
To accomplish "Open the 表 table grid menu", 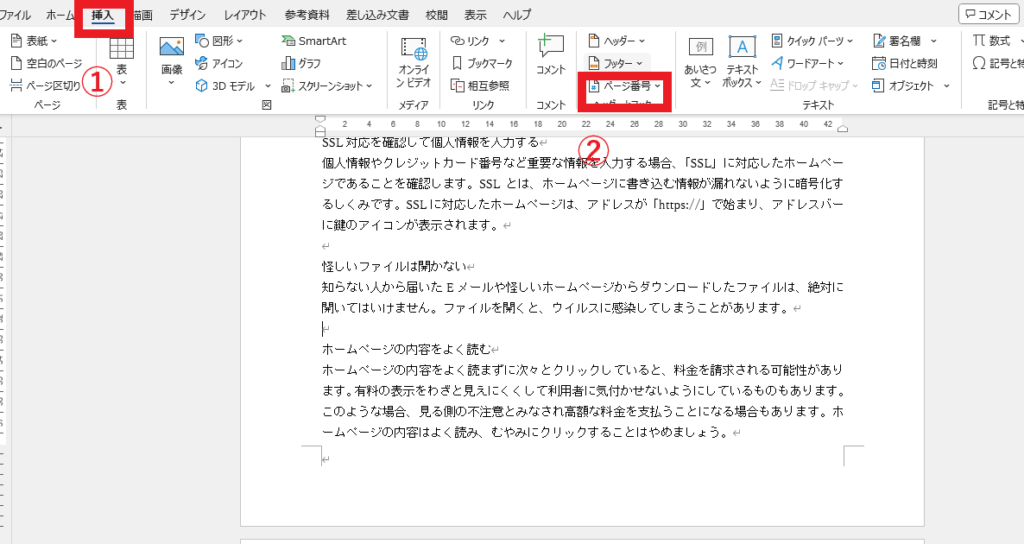I will 121,63.
